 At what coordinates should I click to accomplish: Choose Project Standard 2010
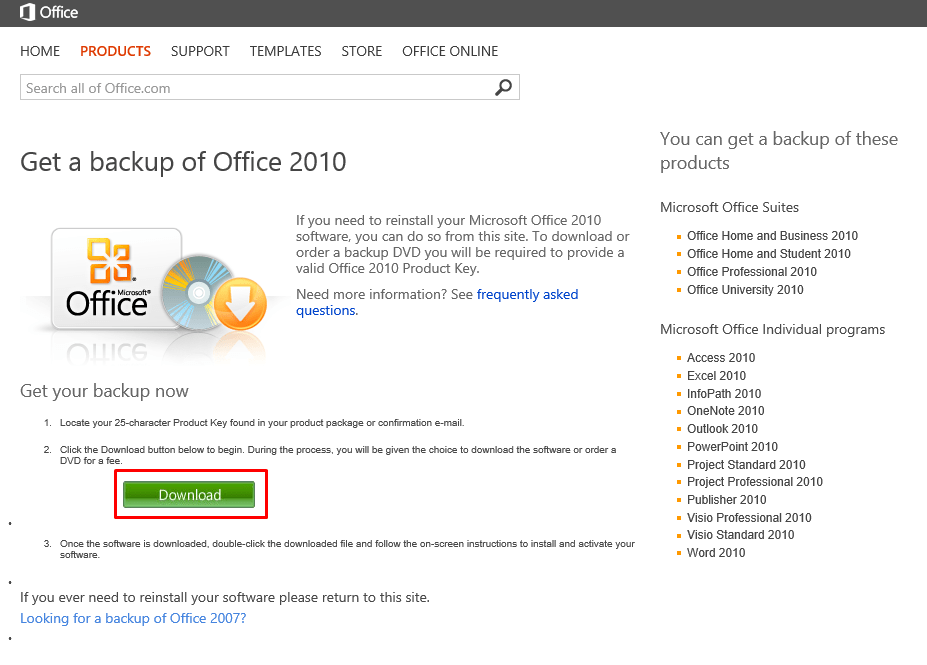click(x=746, y=465)
